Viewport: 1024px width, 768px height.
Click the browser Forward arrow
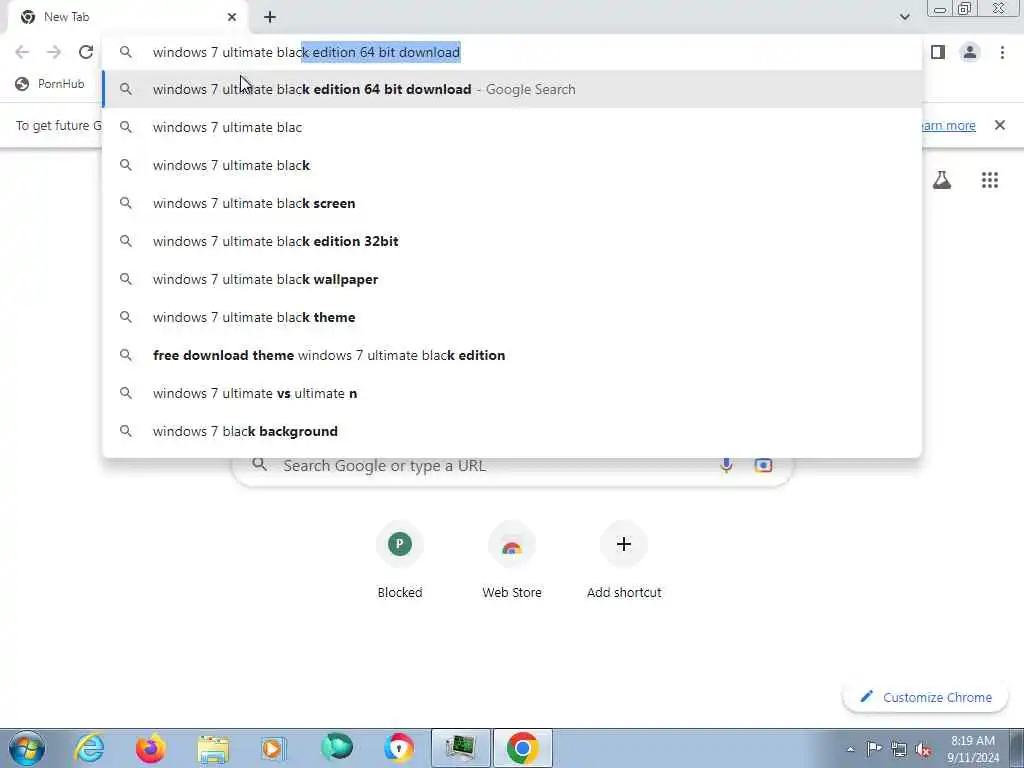point(54,52)
